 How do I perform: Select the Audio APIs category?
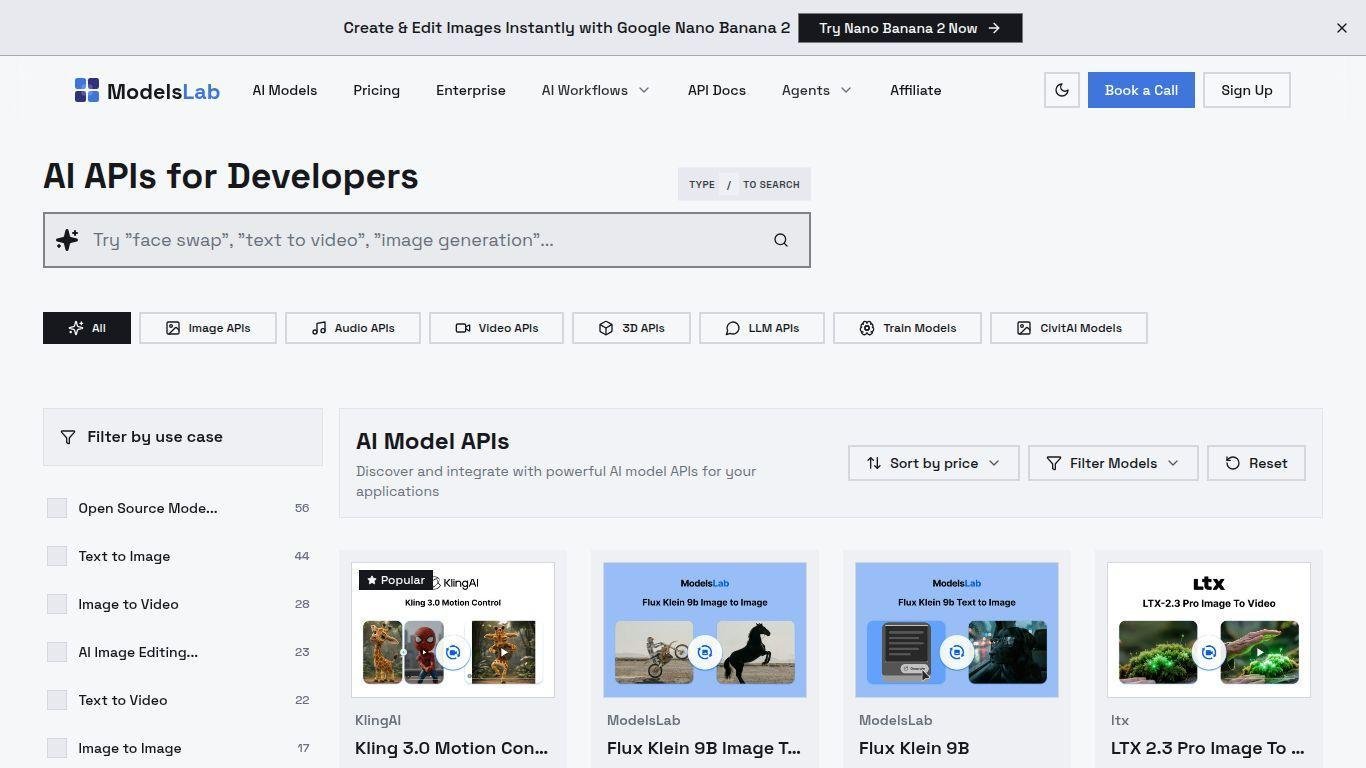(x=352, y=328)
